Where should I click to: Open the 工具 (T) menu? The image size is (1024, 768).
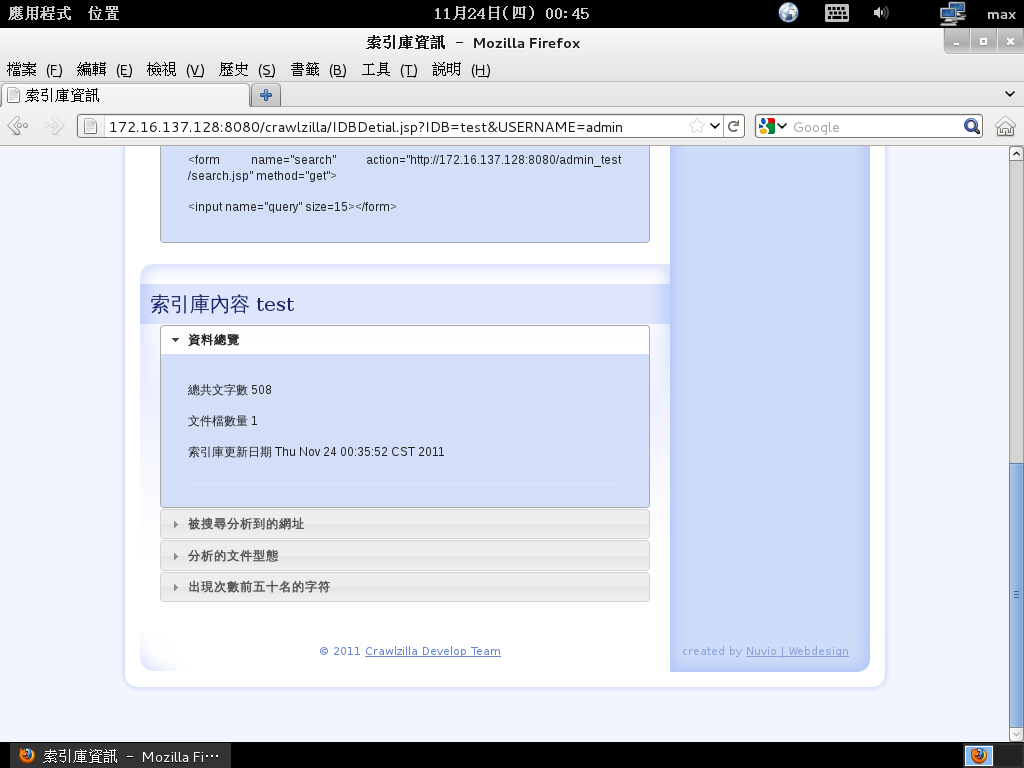tap(389, 70)
